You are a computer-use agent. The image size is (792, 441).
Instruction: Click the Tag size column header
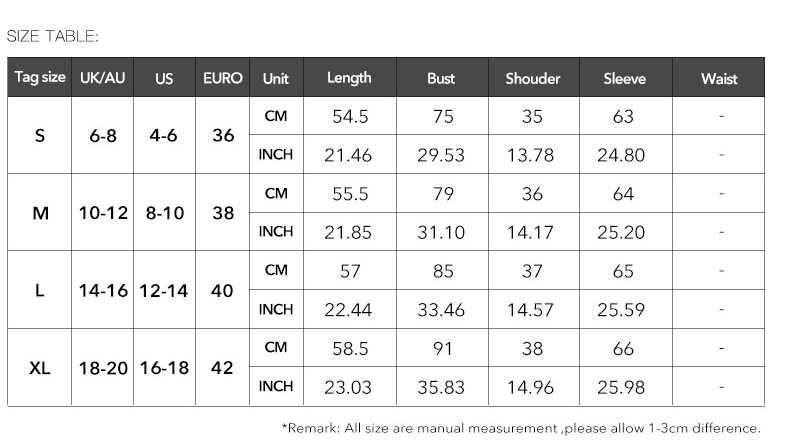[x=40, y=78]
